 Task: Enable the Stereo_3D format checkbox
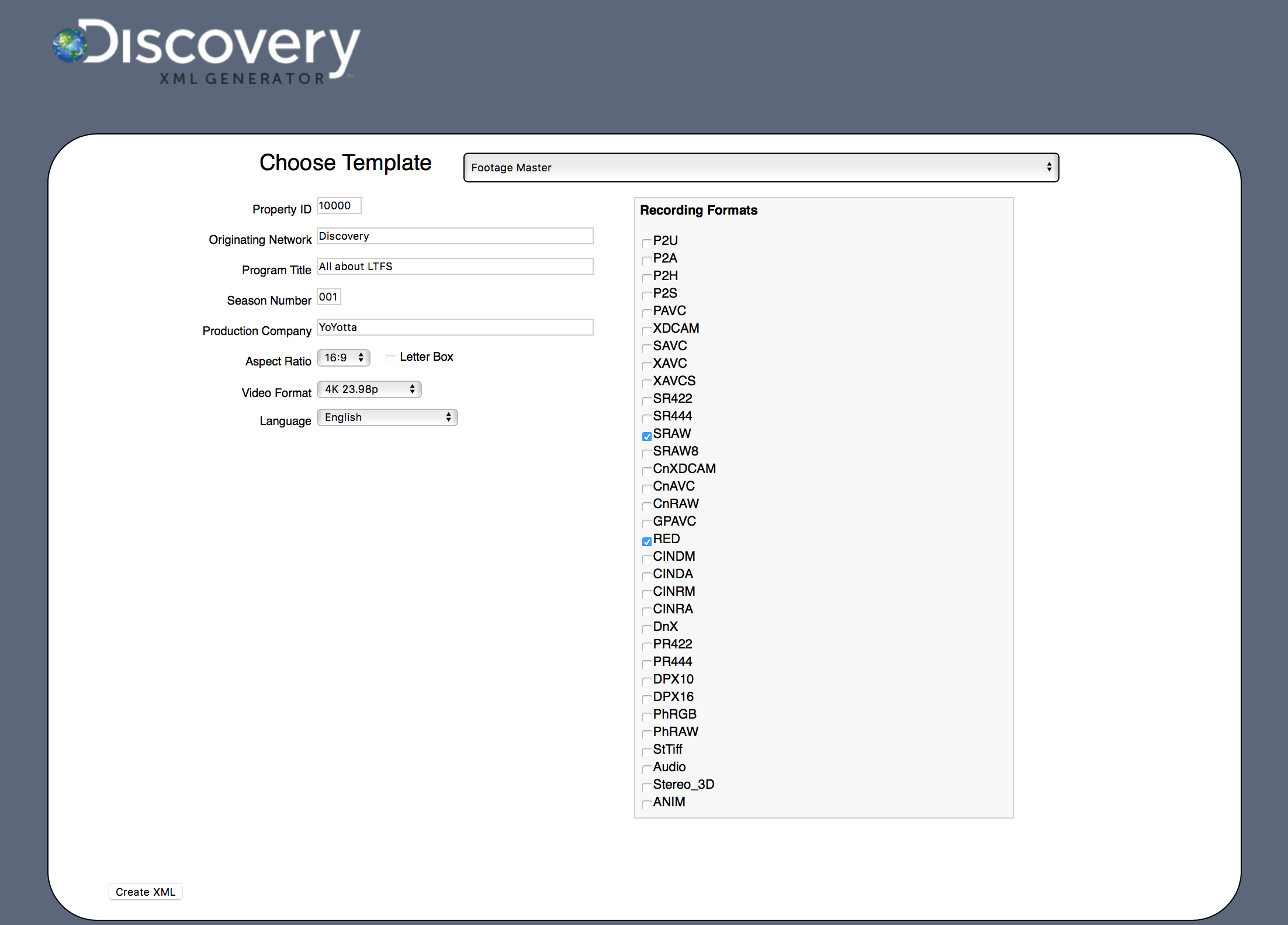[647, 786]
